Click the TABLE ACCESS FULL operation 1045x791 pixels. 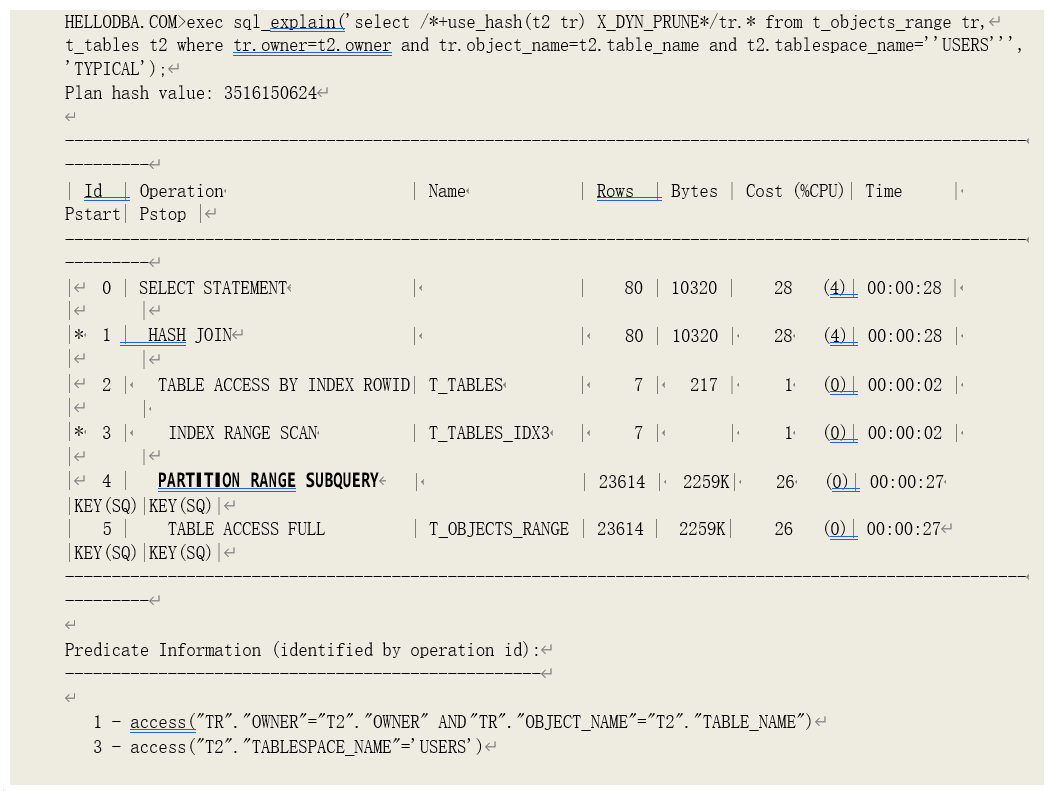[246, 529]
